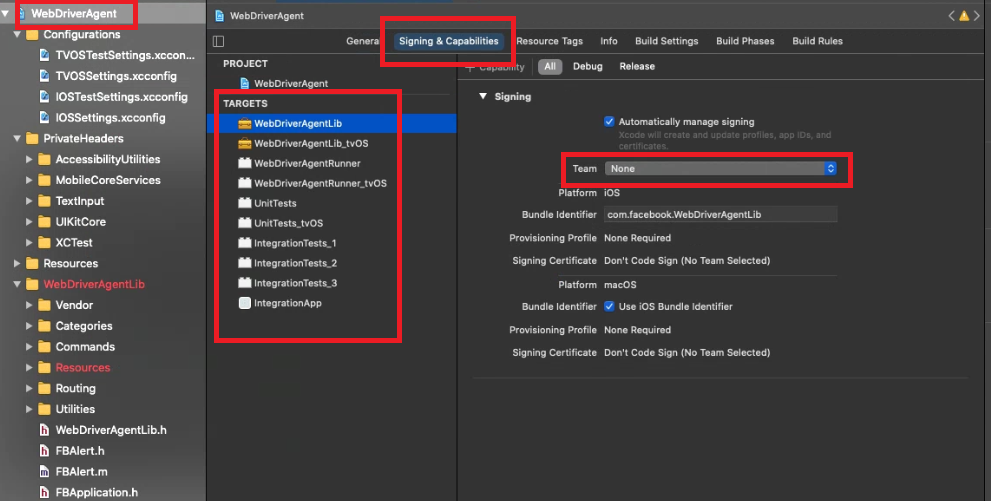Click the WebDriverAgentLib.h header file icon

[x=44, y=430]
